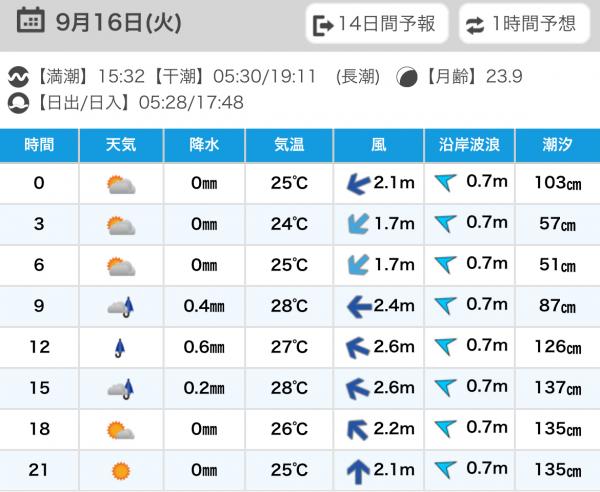Click the moon phase icon by 月齢
600x492 pixels.
pos(408,77)
